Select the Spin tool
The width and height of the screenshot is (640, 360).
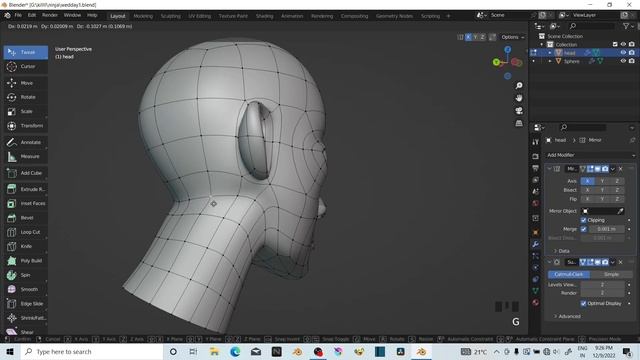[x=26, y=275]
